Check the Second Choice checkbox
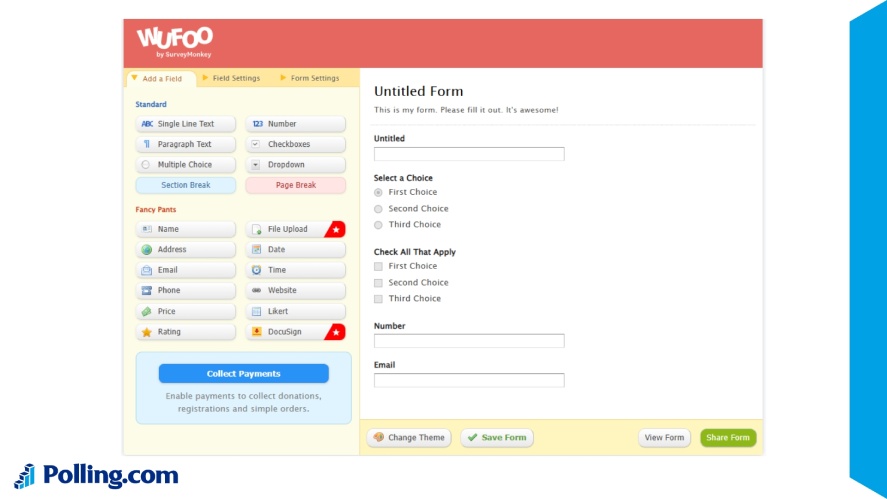Viewport: 887px width, 499px height. tap(378, 282)
